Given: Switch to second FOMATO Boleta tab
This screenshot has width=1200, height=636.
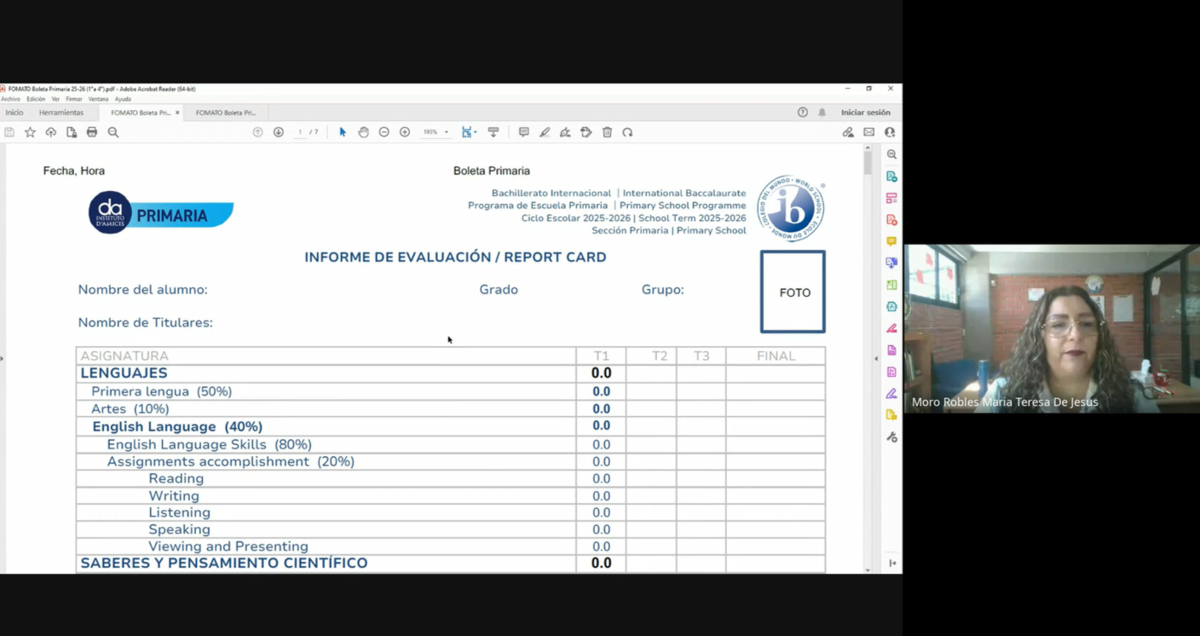Looking at the screenshot, I should tap(225, 113).
